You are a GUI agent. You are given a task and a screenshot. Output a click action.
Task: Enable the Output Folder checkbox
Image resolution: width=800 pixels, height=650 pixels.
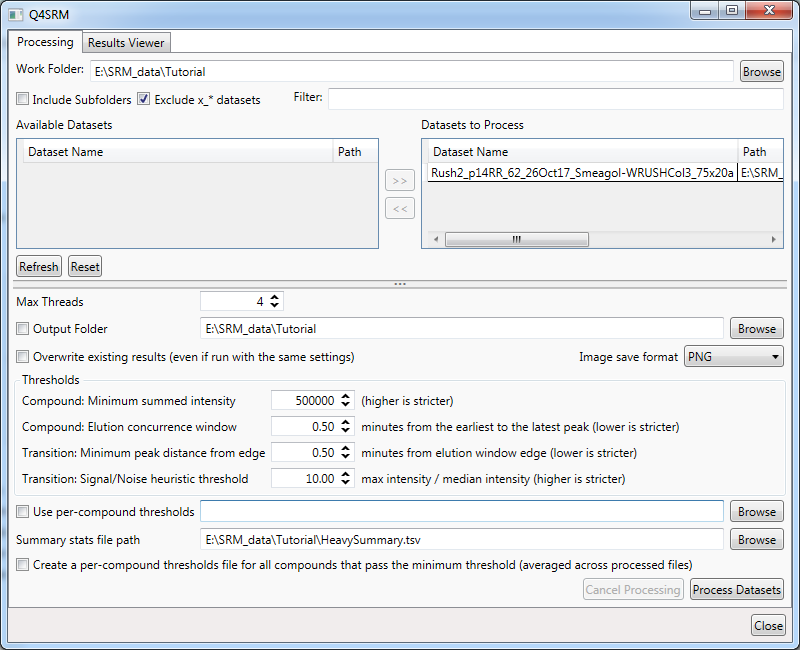tap(22, 329)
